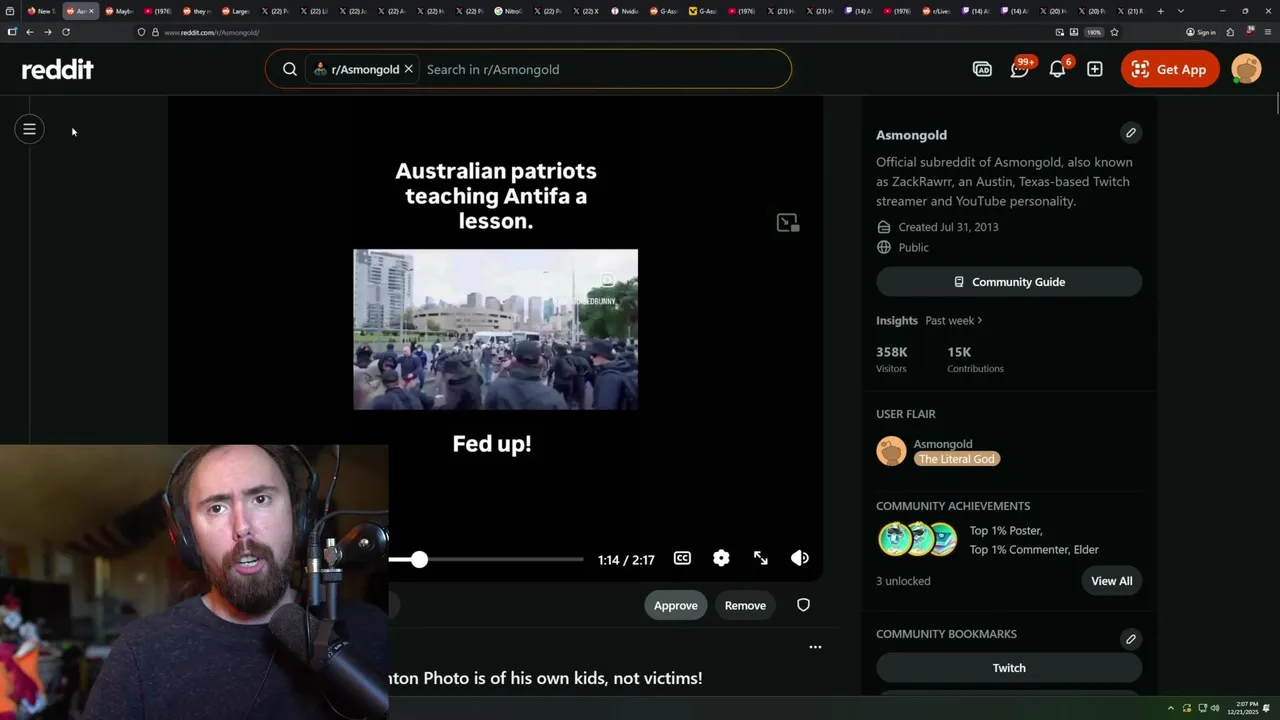
Task: Expand the video to fullscreen
Action: click(x=761, y=558)
